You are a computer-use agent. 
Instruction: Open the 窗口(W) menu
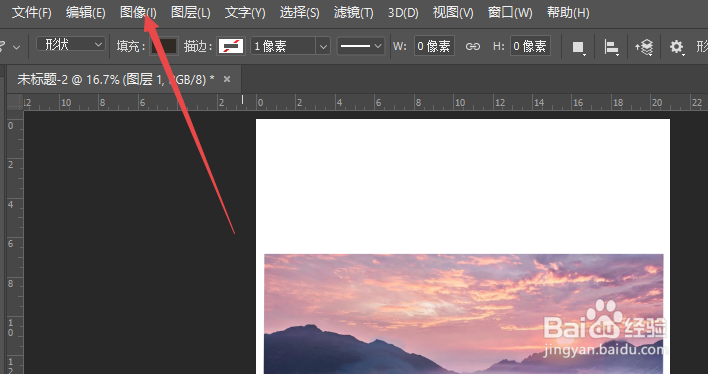pyautogui.click(x=510, y=13)
